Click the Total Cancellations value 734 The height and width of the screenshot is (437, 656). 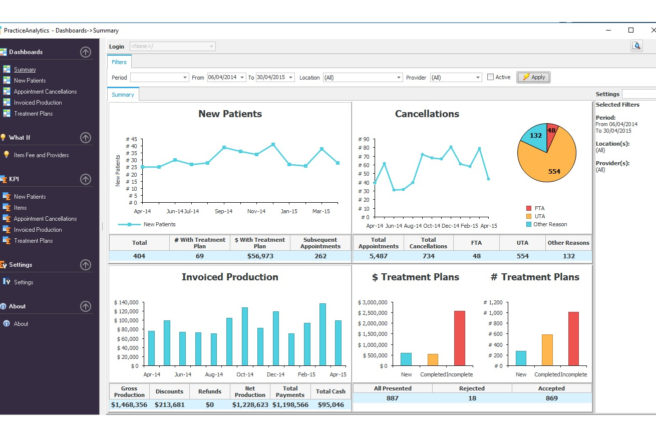pos(428,256)
